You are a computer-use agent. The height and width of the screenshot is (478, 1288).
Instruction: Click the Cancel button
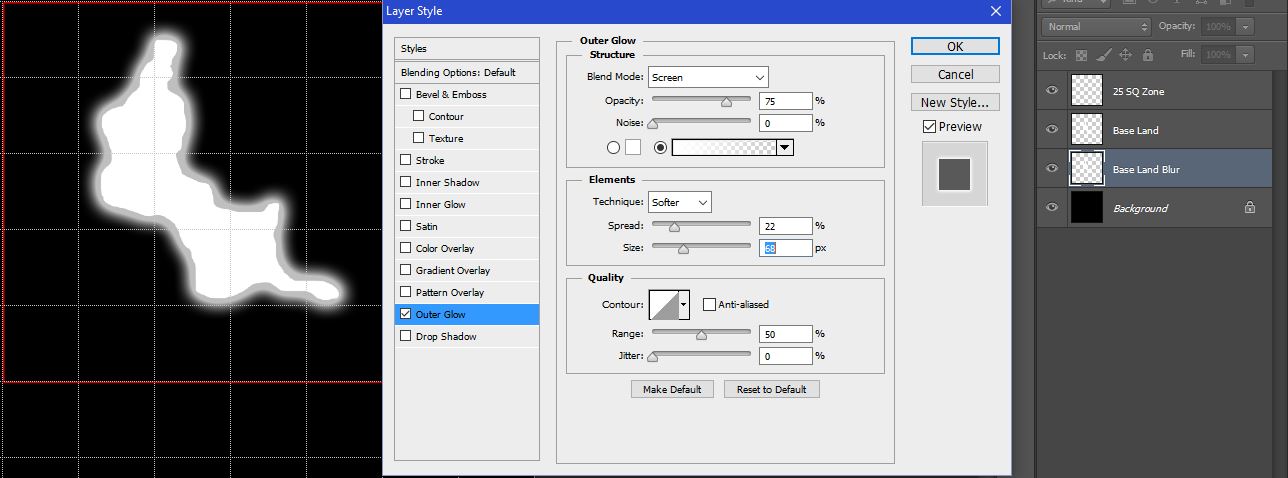955,74
